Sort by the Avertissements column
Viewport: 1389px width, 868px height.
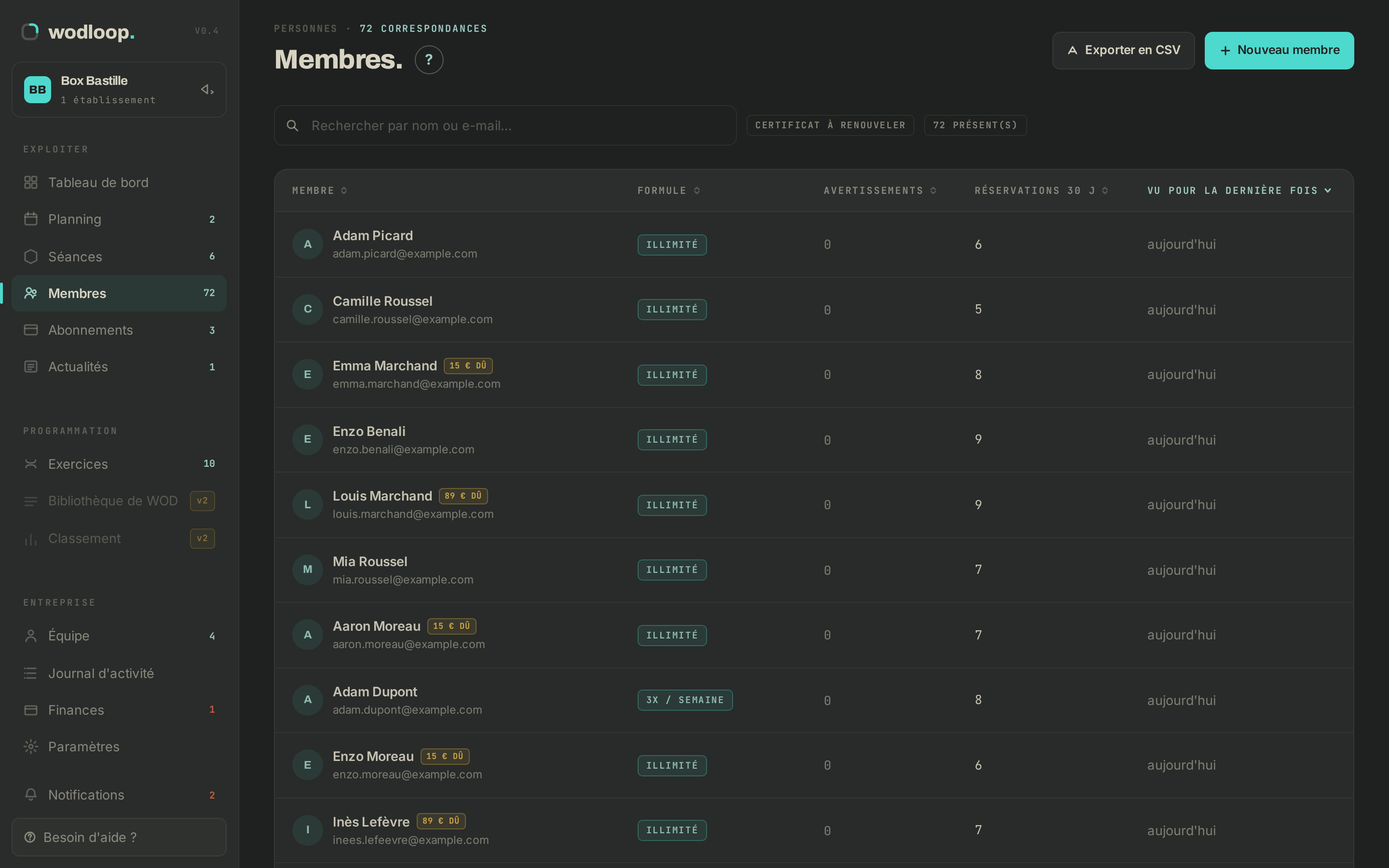click(880, 190)
